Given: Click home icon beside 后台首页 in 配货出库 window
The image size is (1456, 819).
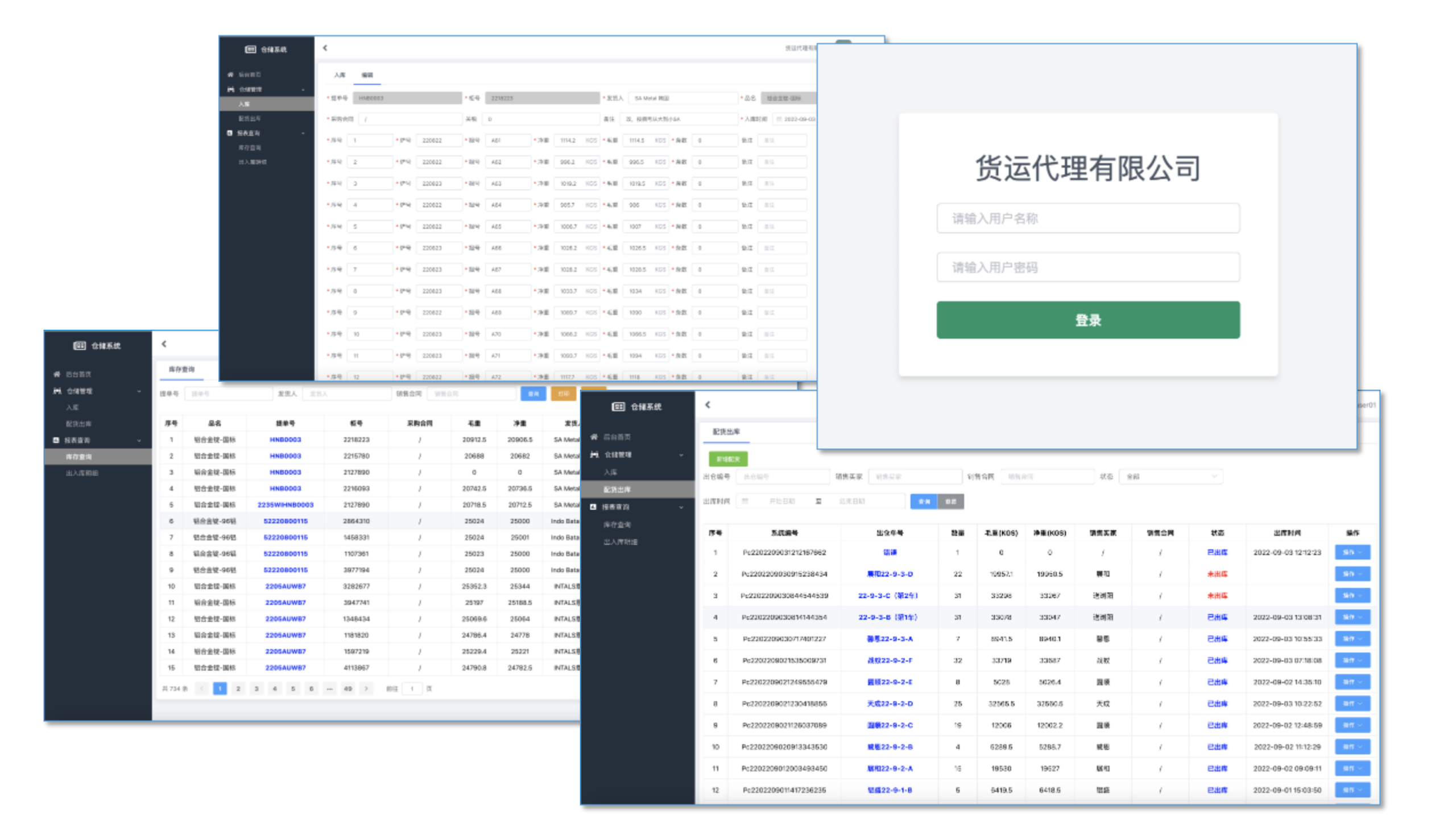Looking at the screenshot, I should click(594, 437).
